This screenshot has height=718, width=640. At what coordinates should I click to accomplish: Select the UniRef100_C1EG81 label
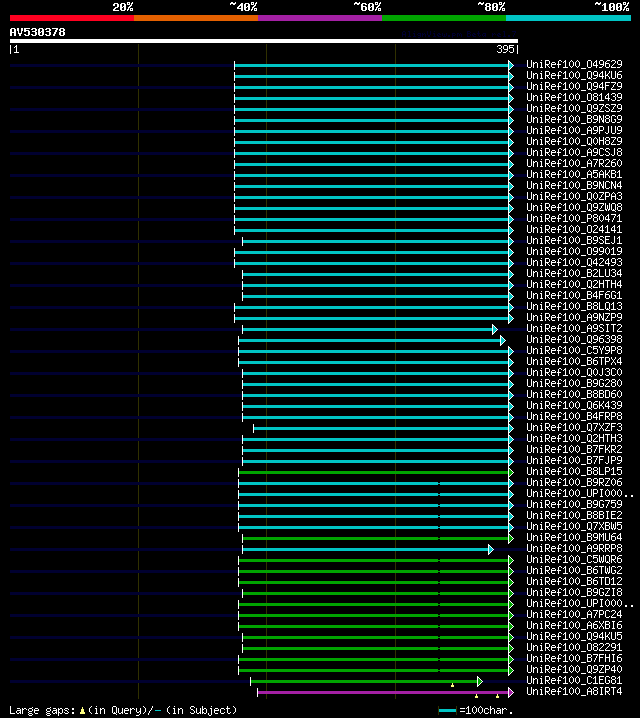pyautogui.click(x=574, y=680)
